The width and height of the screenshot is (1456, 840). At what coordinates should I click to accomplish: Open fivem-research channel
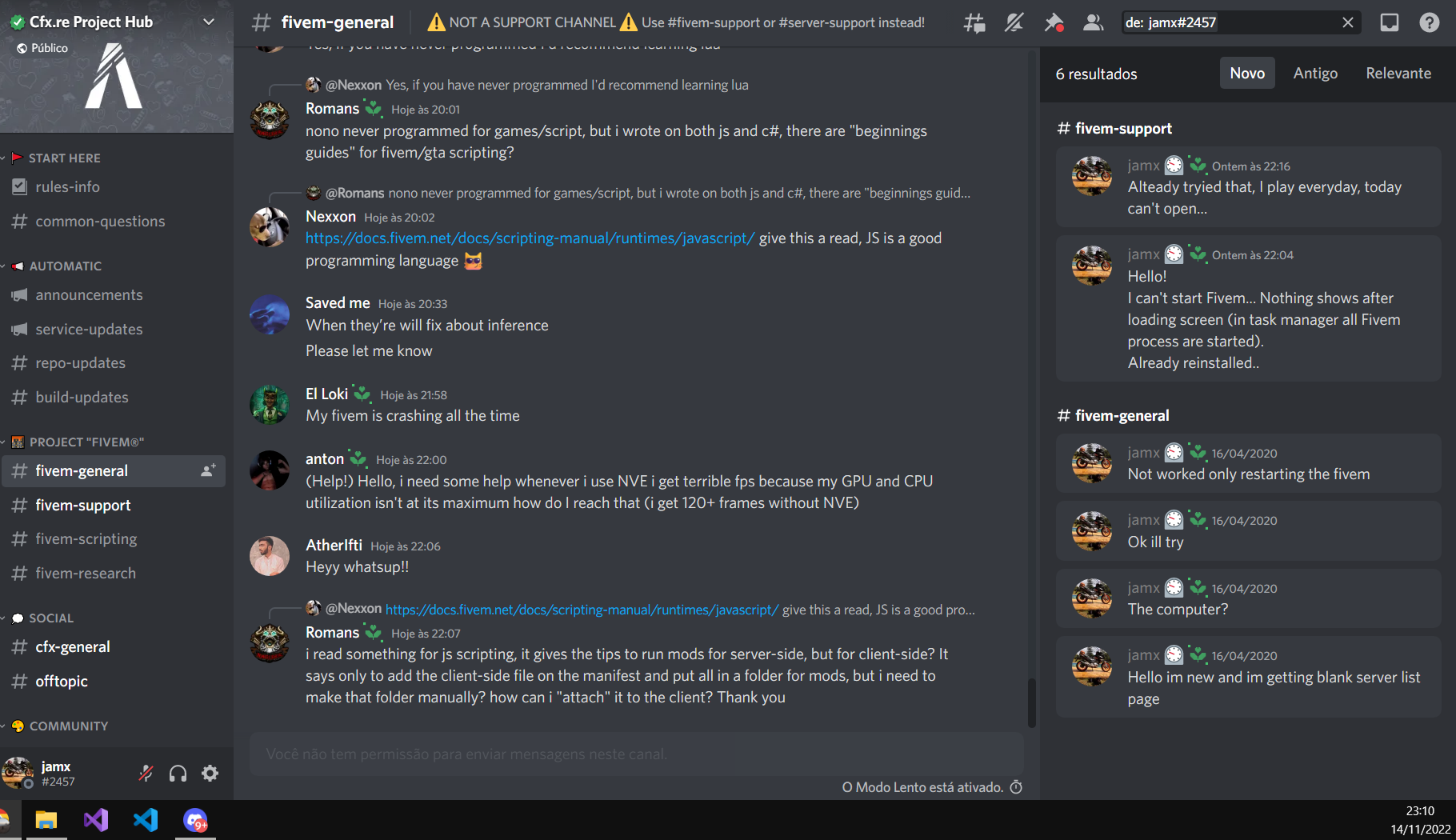(114, 573)
